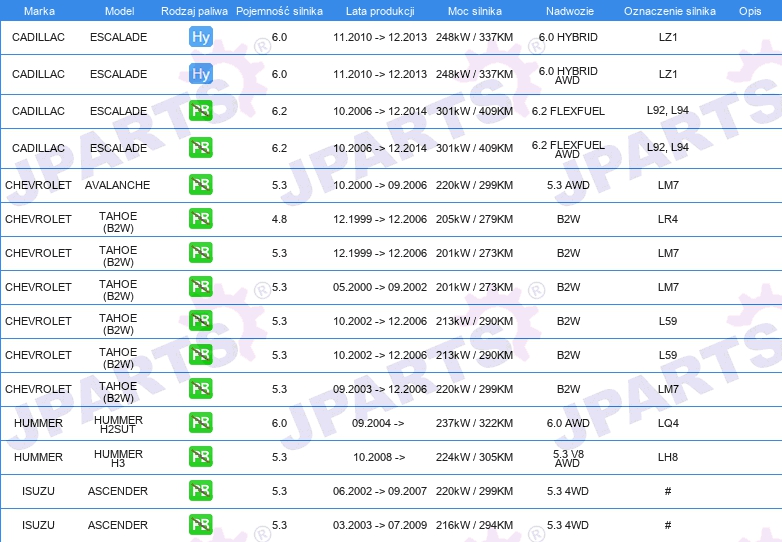
Task: Select the HUMMER H3 model cell
Action: (118, 458)
